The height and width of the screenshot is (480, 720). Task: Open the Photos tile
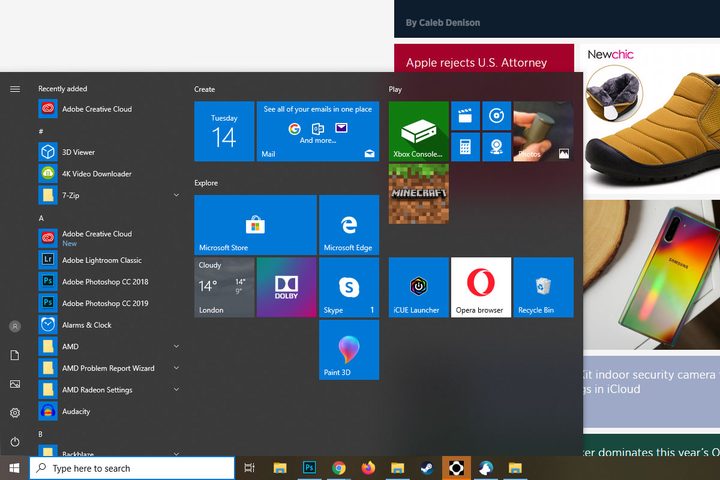pos(543,131)
